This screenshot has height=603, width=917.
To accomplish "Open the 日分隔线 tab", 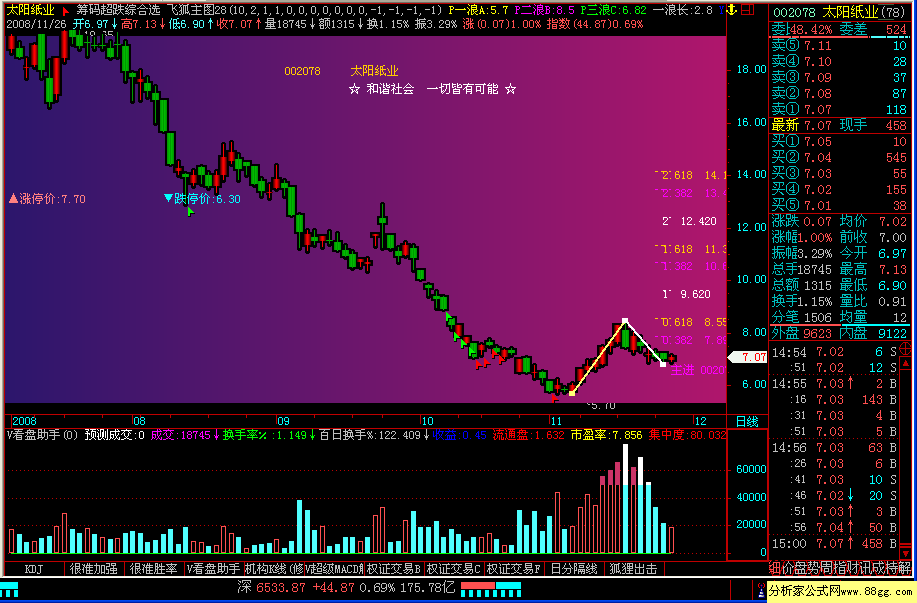I will [x=574, y=568].
